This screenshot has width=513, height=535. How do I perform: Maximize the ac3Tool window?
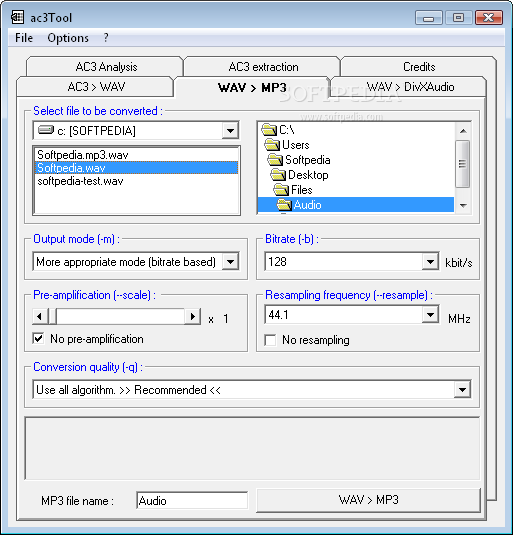[x=458, y=17]
